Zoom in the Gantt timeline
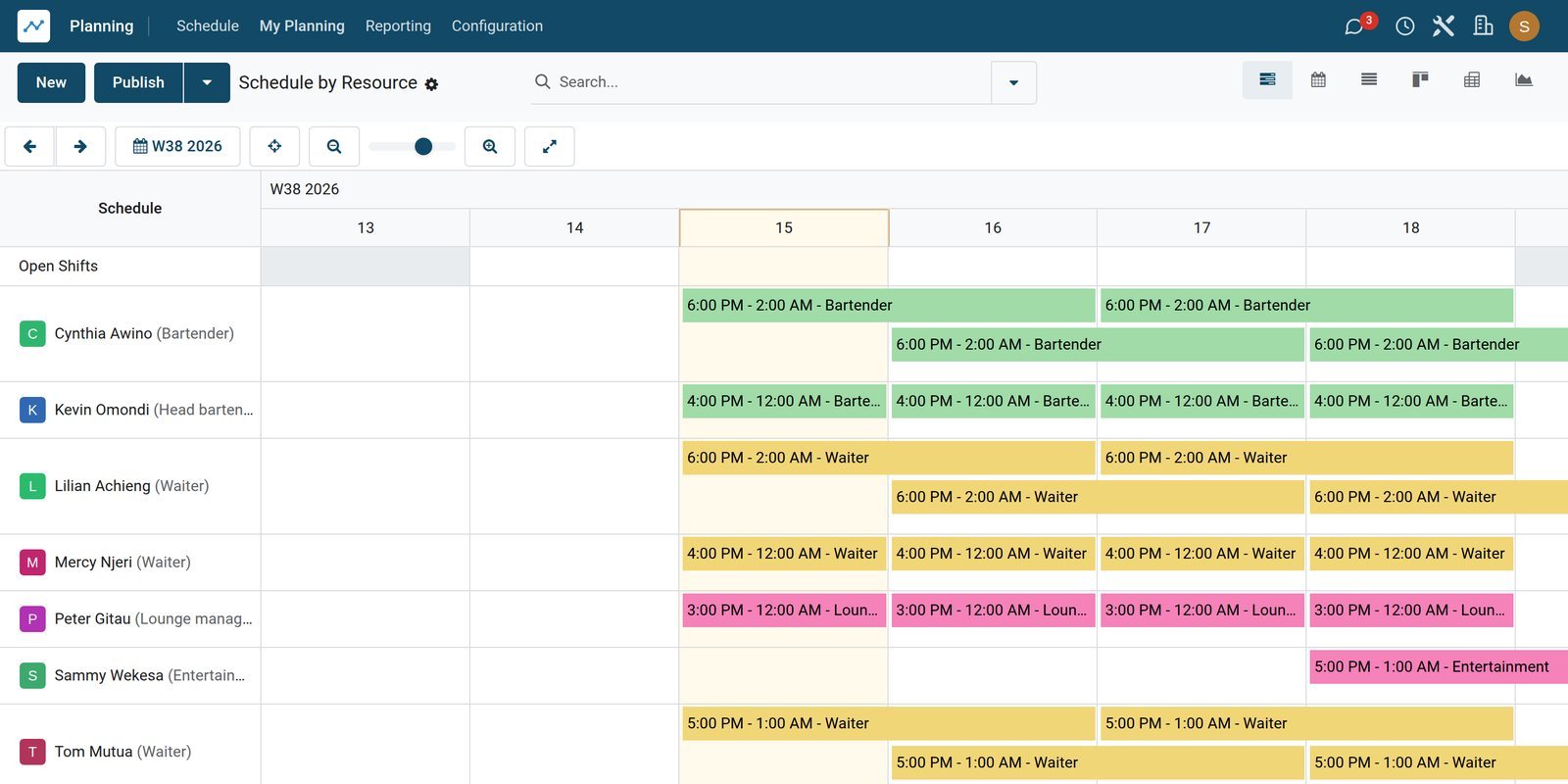Image resolution: width=1568 pixels, height=784 pixels. point(490,146)
